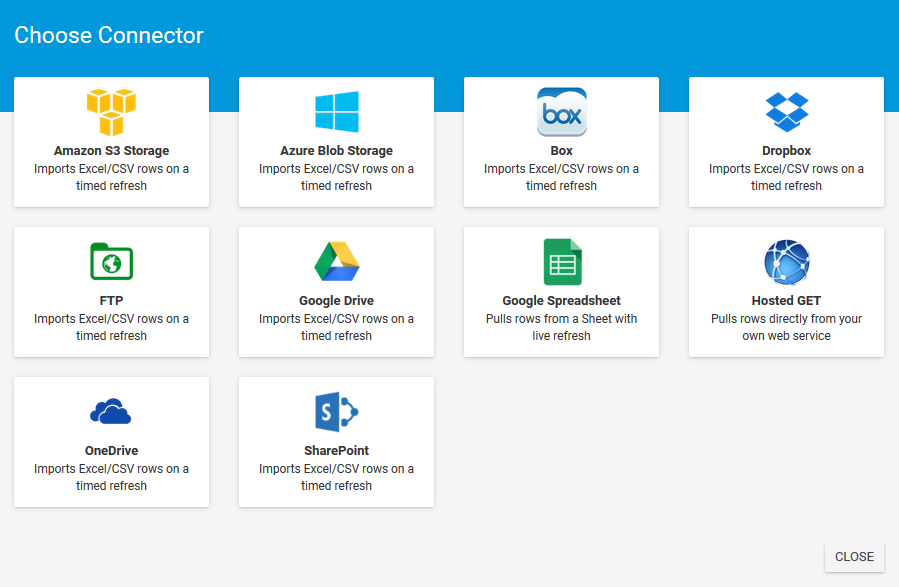Screen dimensions: 899x587
Task: Click the Google Drive triangle icon
Action: coord(337,261)
